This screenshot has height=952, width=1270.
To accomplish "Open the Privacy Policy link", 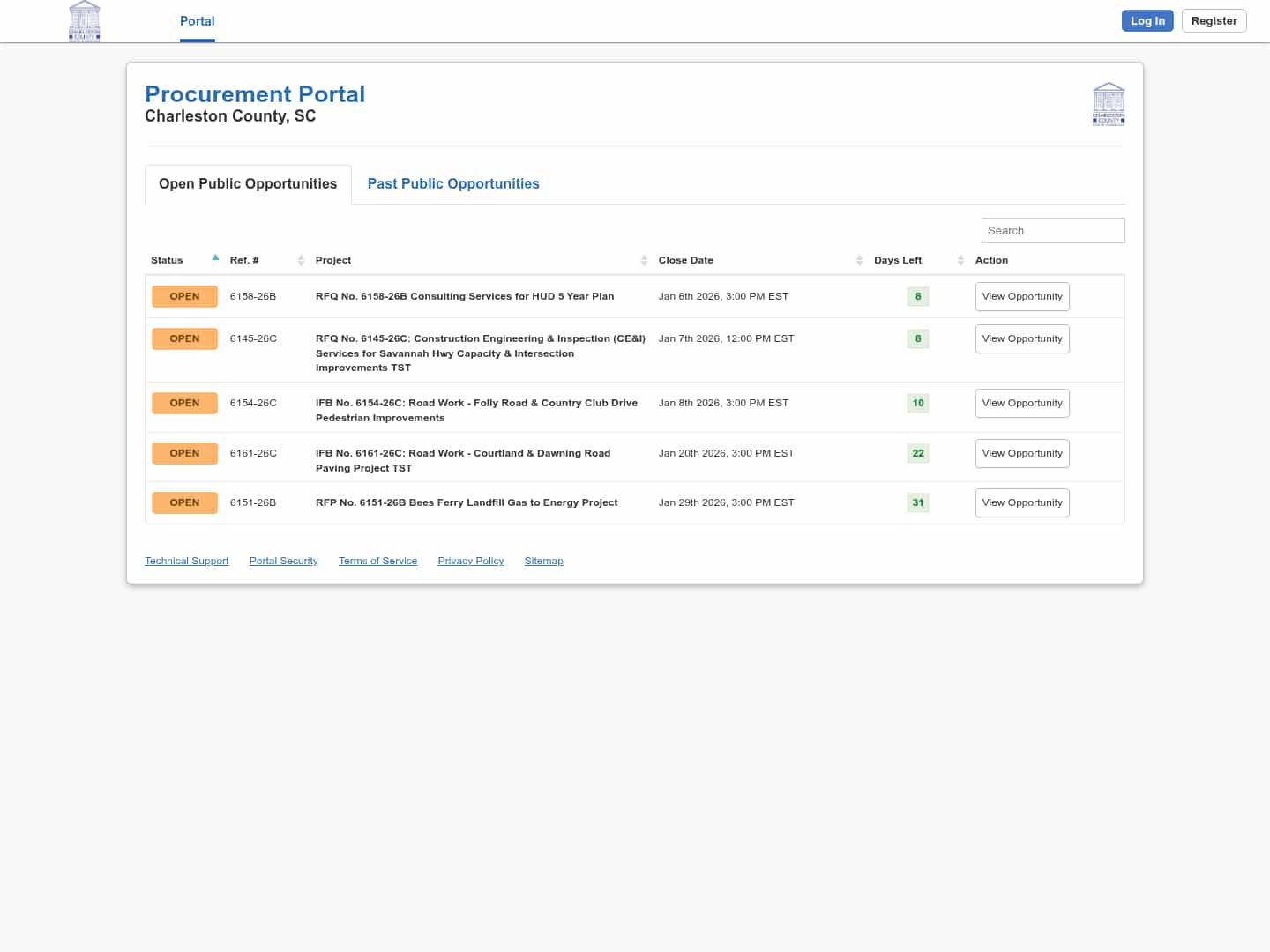I will click(470, 561).
